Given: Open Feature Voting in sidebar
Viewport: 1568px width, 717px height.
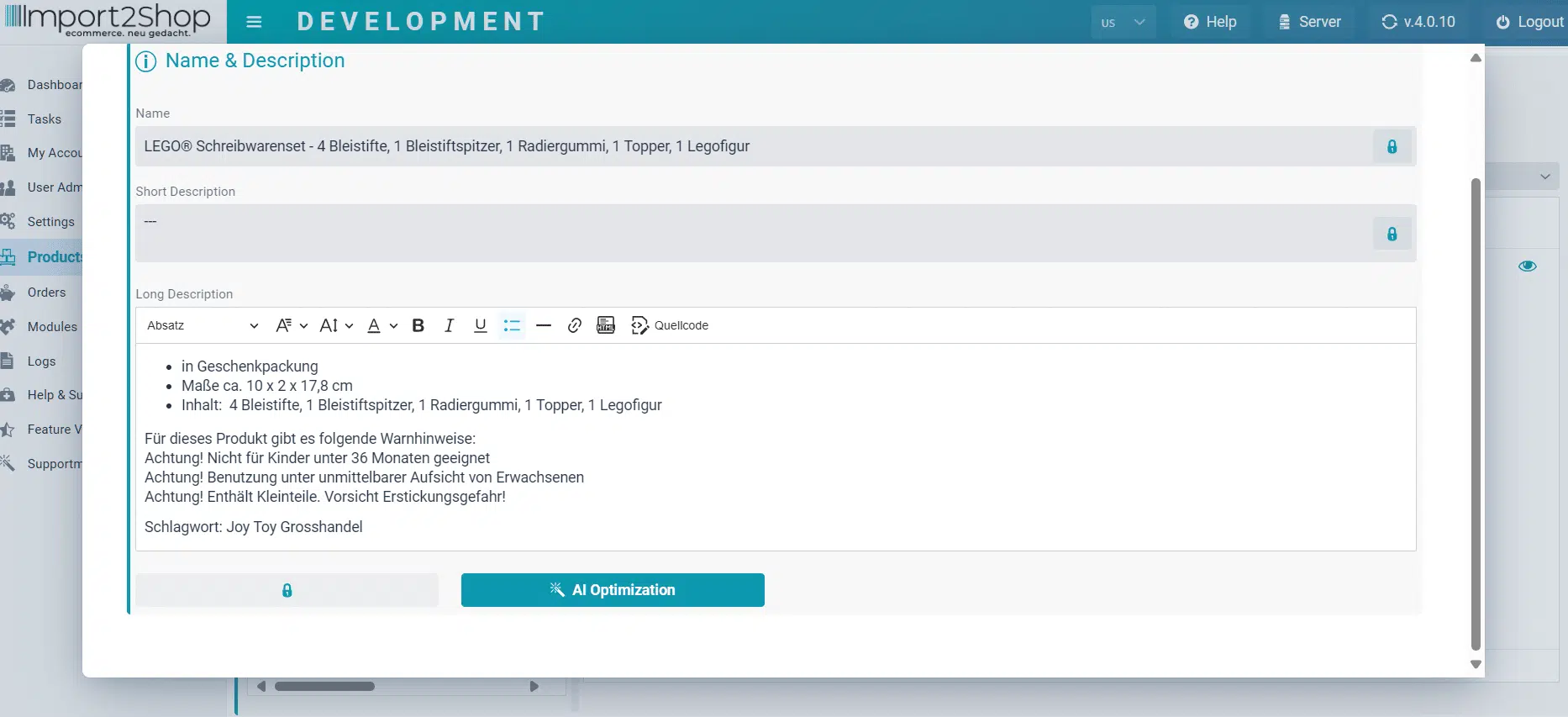Looking at the screenshot, I should click(x=41, y=430).
